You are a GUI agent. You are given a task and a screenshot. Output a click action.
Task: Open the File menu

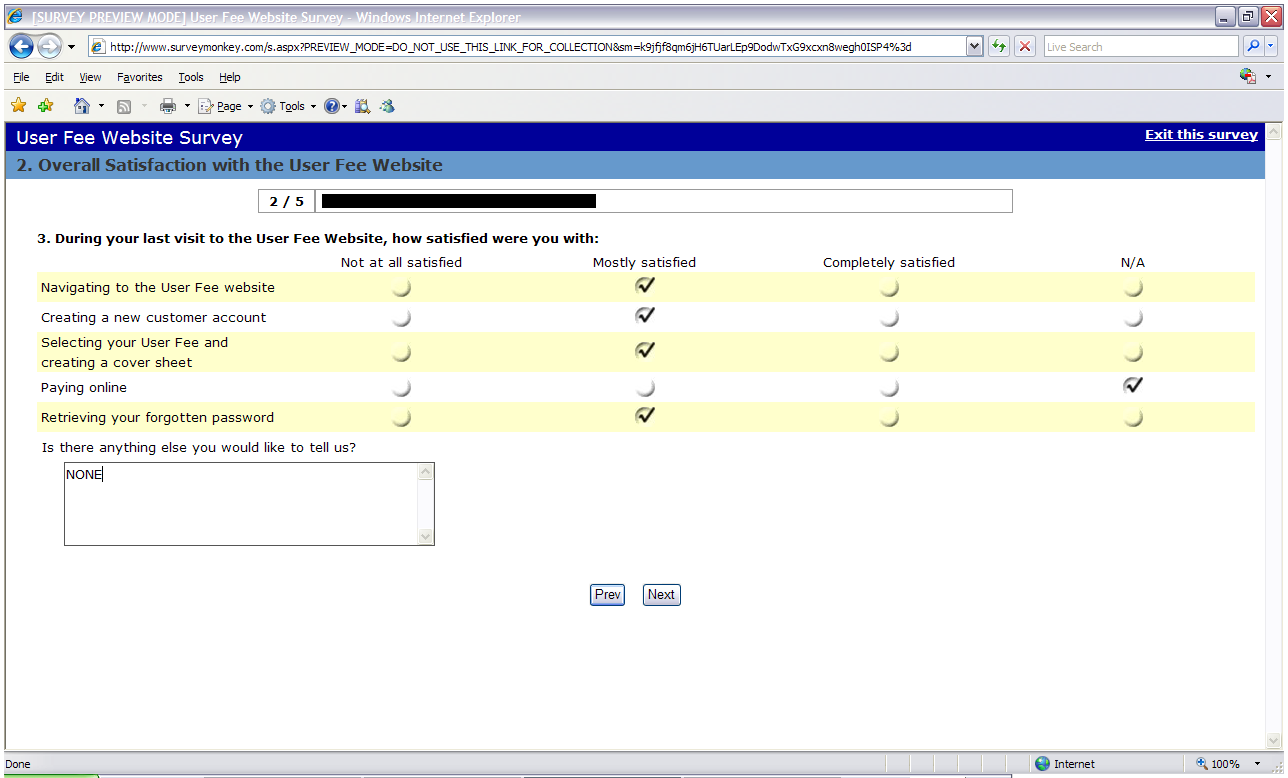pyautogui.click(x=21, y=77)
